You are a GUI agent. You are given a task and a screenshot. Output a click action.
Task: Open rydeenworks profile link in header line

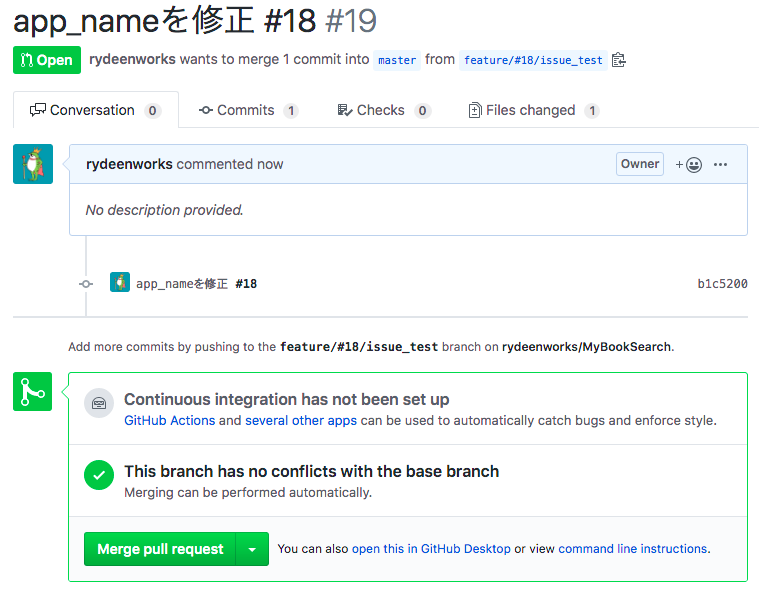[x=132, y=59]
